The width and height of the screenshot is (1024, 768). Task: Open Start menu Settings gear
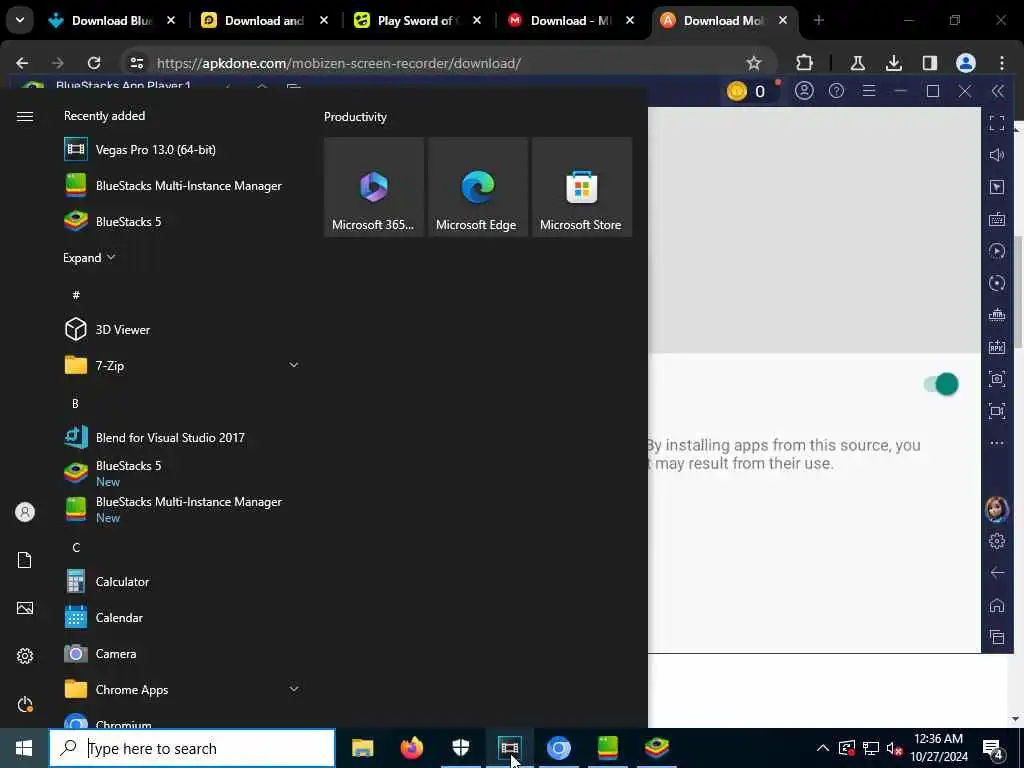coord(25,656)
